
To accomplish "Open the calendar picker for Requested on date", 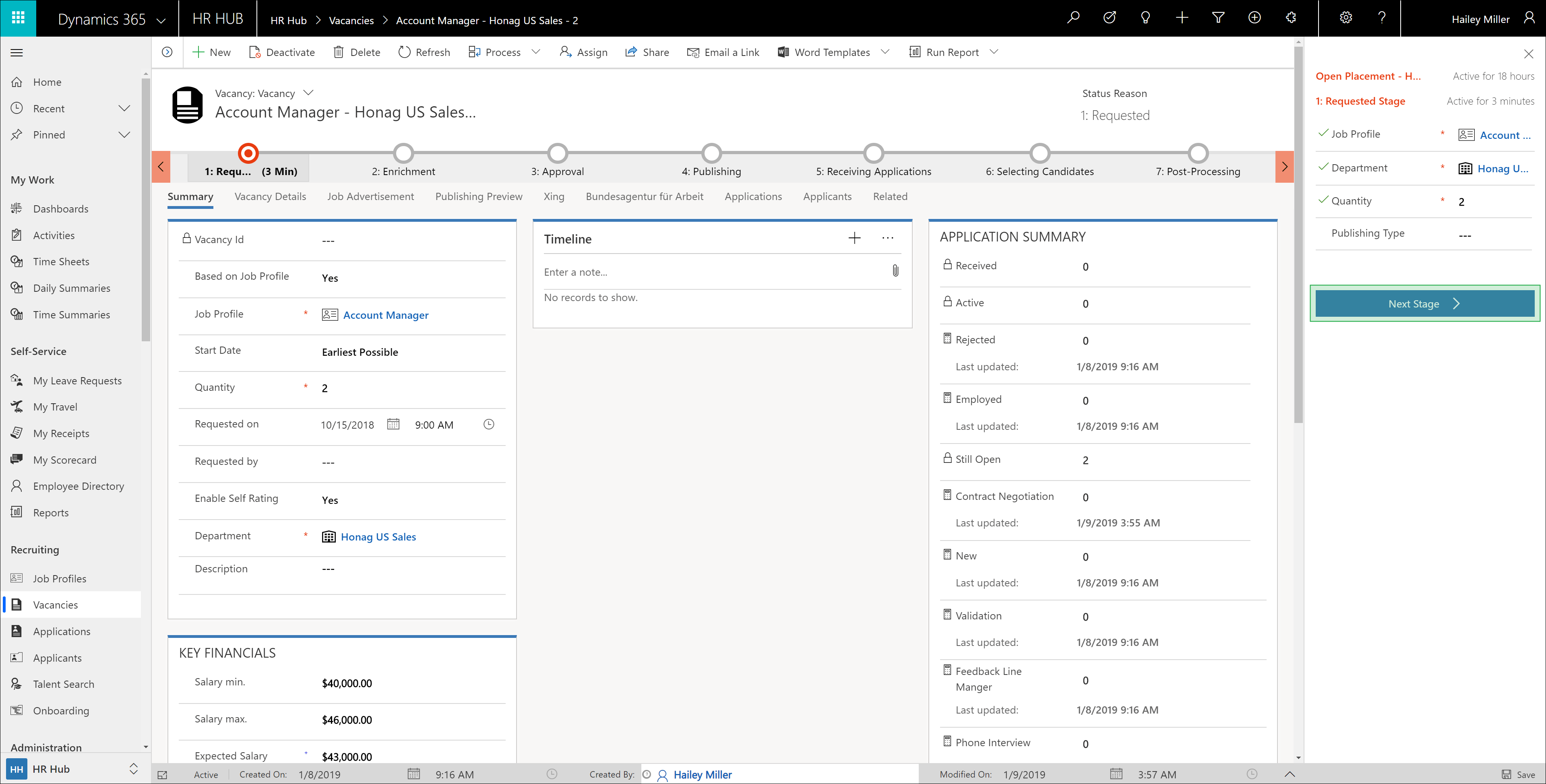I will 393,424.
